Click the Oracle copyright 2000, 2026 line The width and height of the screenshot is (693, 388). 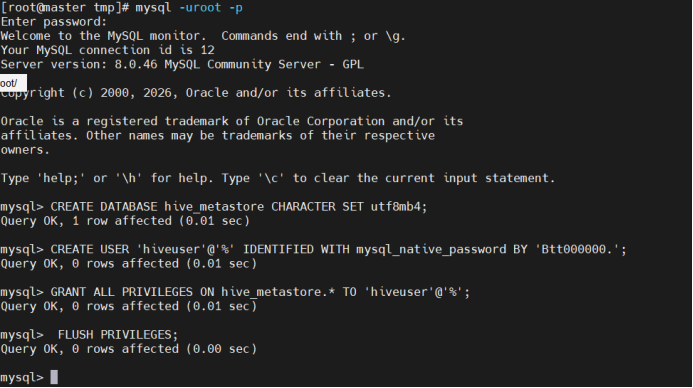[x=196, y=93]
